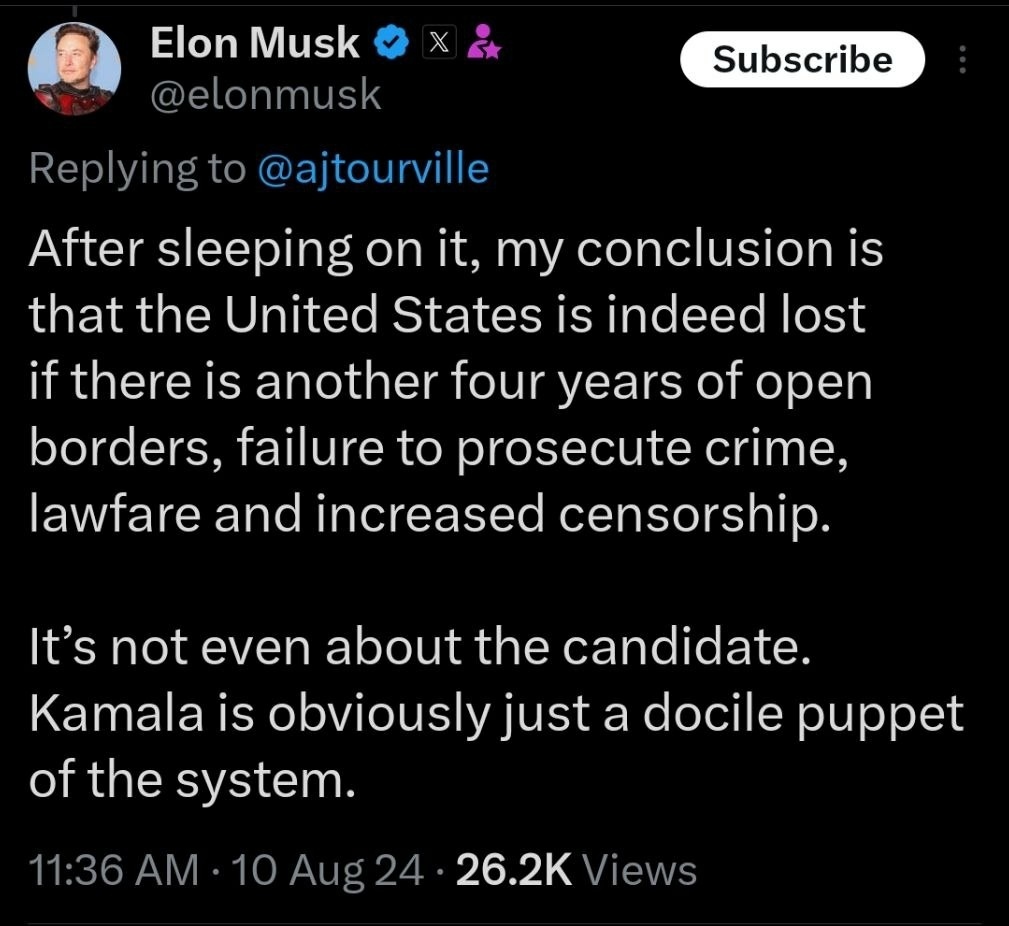Open Elon Musk's profile picture

click(x=71, y=69)
